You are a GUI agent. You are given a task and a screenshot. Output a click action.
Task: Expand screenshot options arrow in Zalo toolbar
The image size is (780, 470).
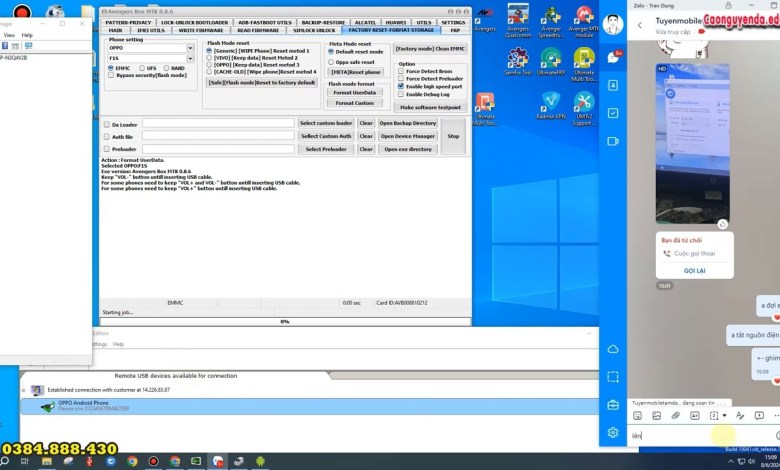pyautogui.click(x=724, y=415)
